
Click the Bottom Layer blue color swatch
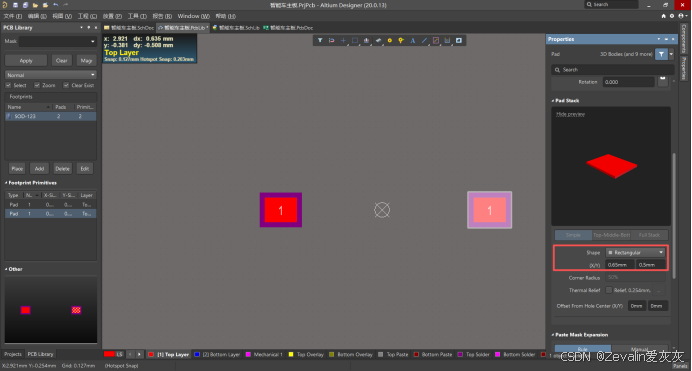point(197,354)
